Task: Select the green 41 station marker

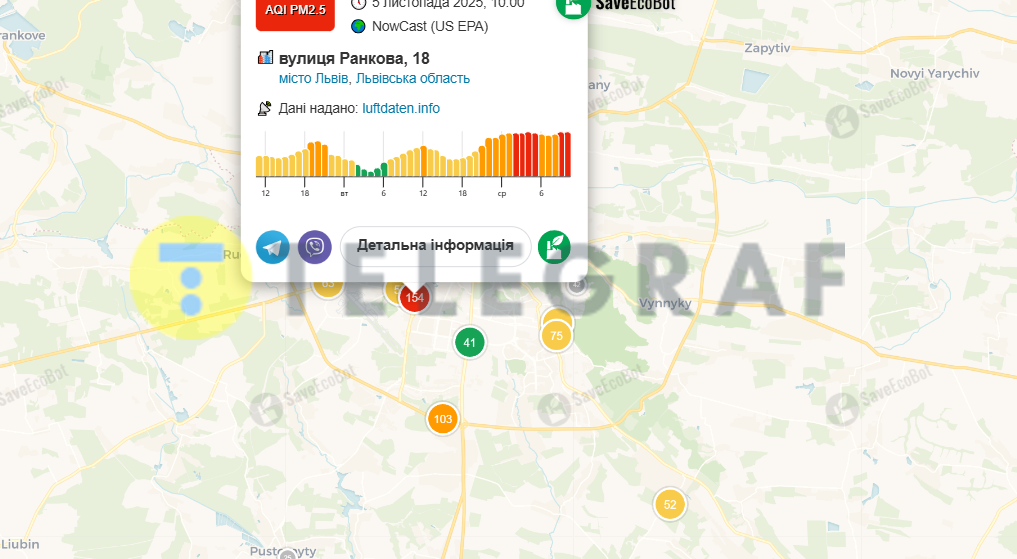Action: (470, 343)
